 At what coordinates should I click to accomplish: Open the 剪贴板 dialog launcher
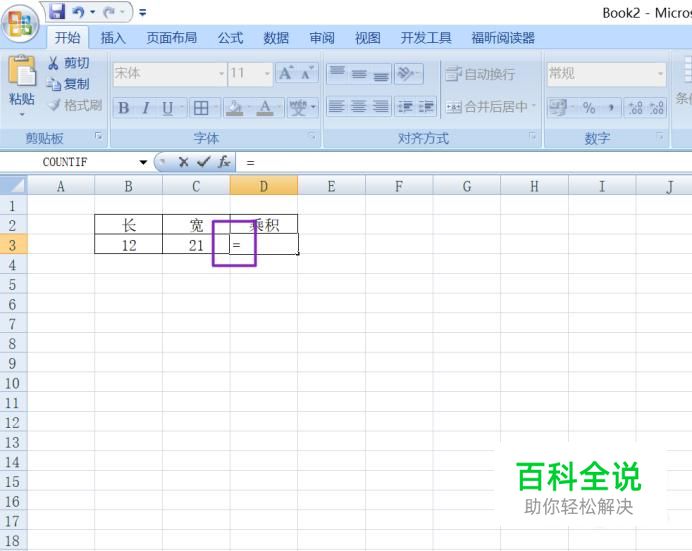pyautogui.click(x=98, y=136)
